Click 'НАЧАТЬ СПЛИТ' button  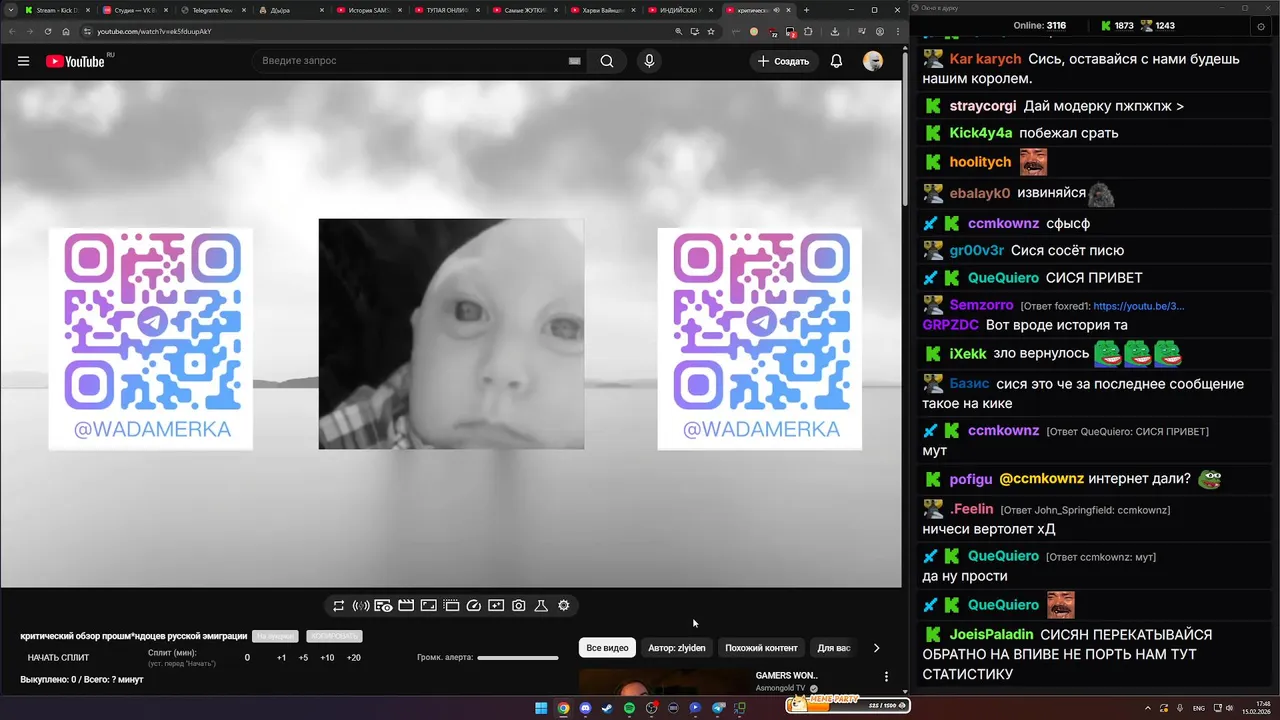pos(58,658)
